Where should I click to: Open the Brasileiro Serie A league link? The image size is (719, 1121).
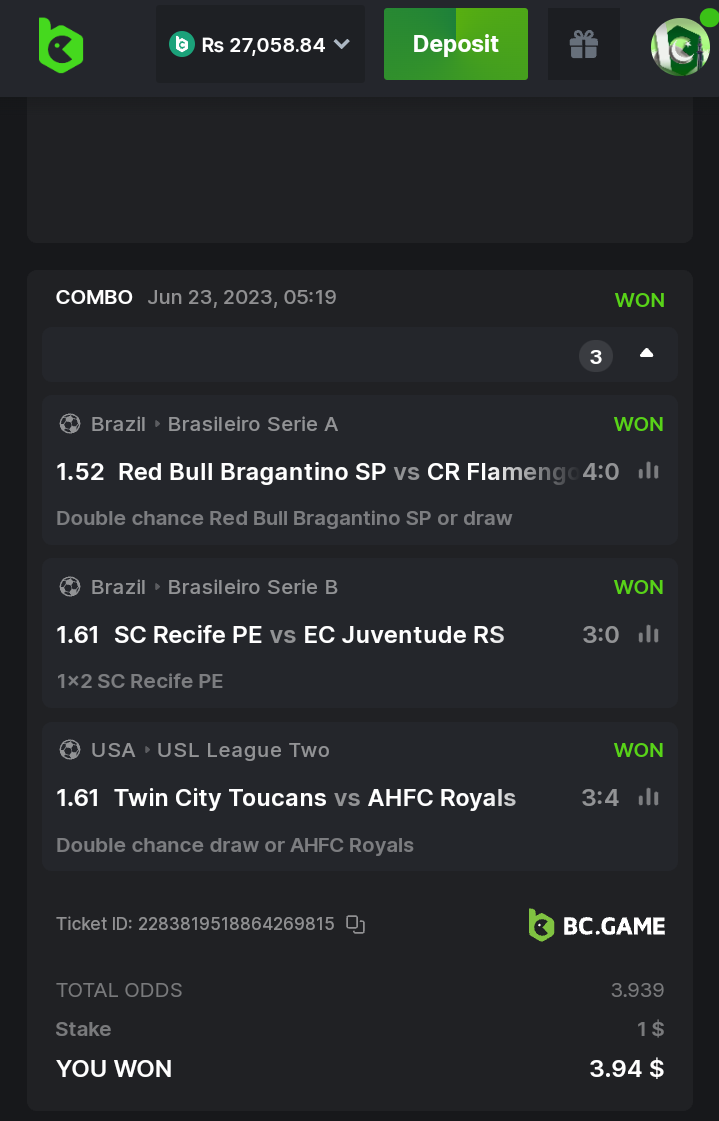tap(253, 424)
